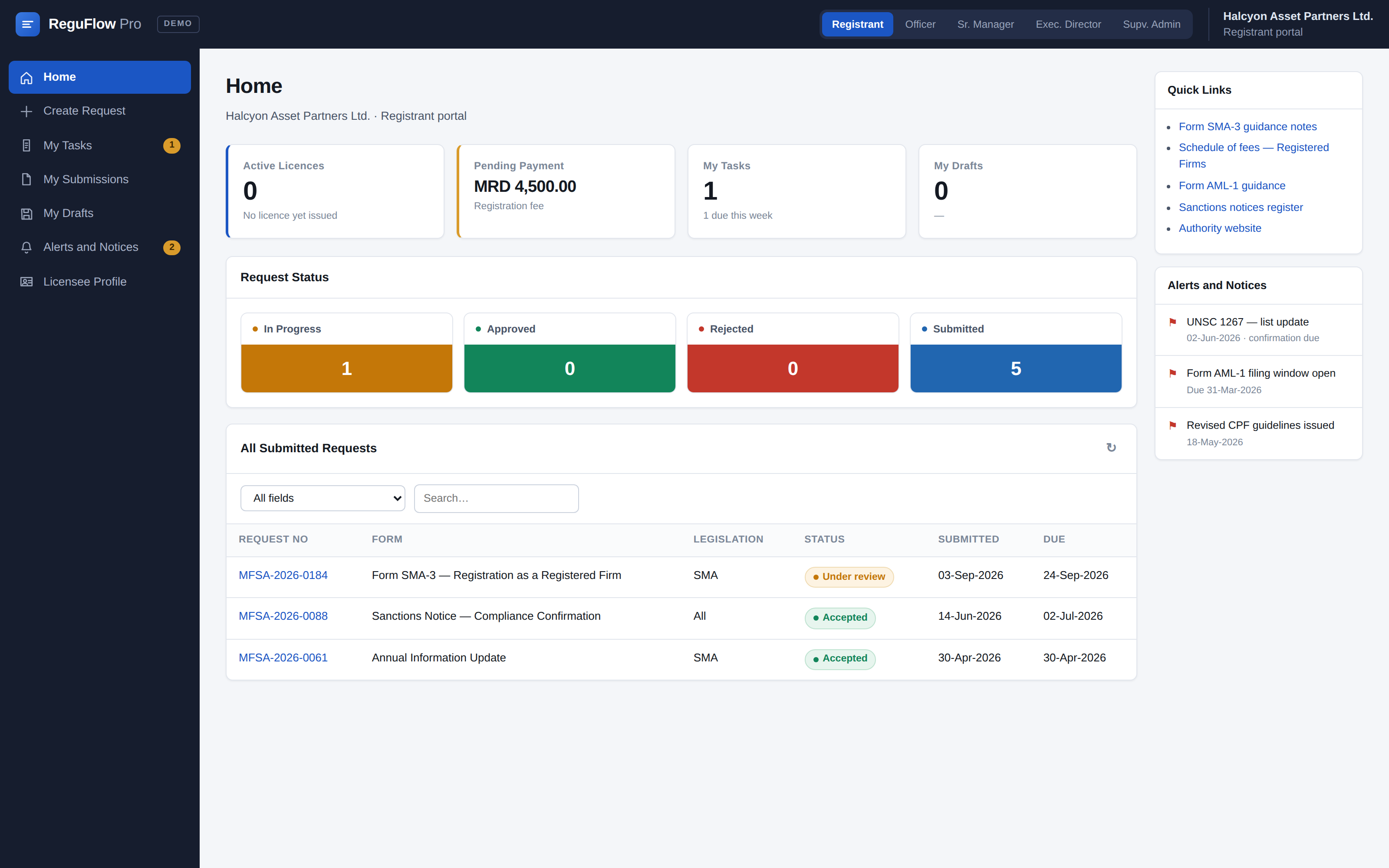Screen dimensions: 1389x868
Task: Open Licensee Profile in the sidebar
Action: point(100,282)
